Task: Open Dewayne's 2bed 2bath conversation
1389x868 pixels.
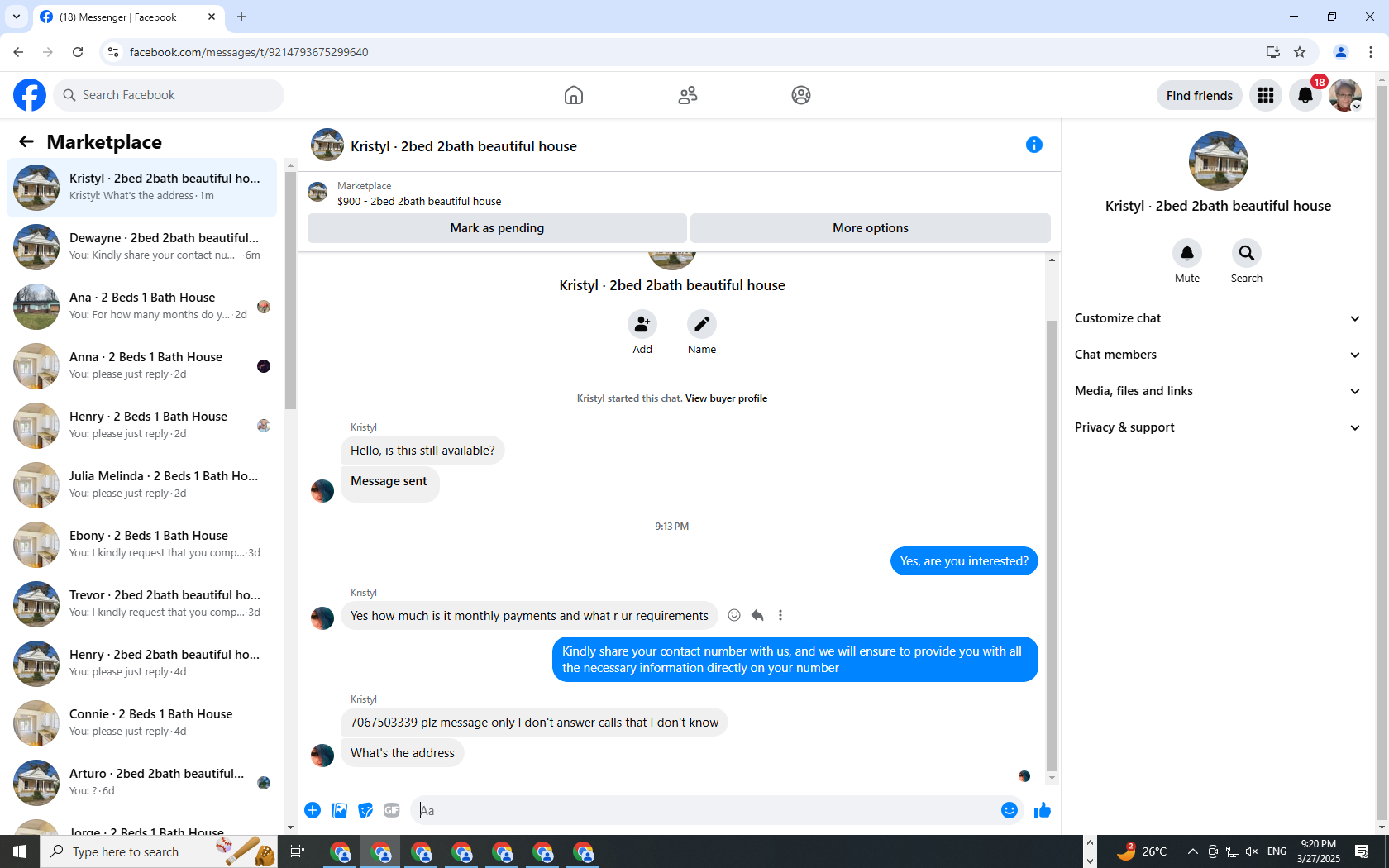Action: click(x=142, y=247)
